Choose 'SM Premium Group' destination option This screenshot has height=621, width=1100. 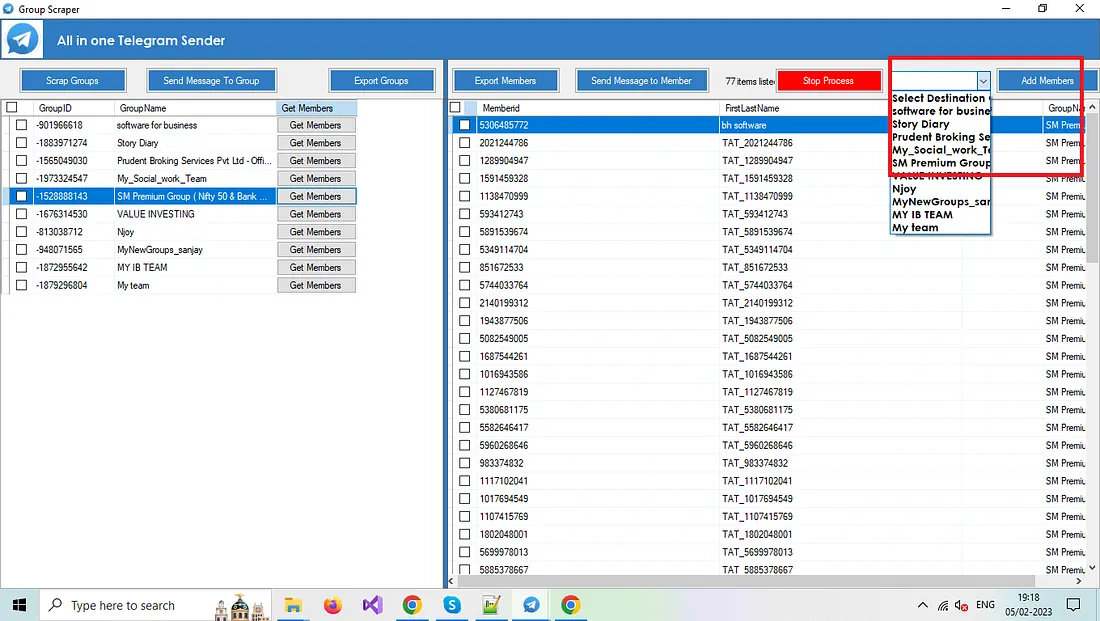tap(941, 163)
